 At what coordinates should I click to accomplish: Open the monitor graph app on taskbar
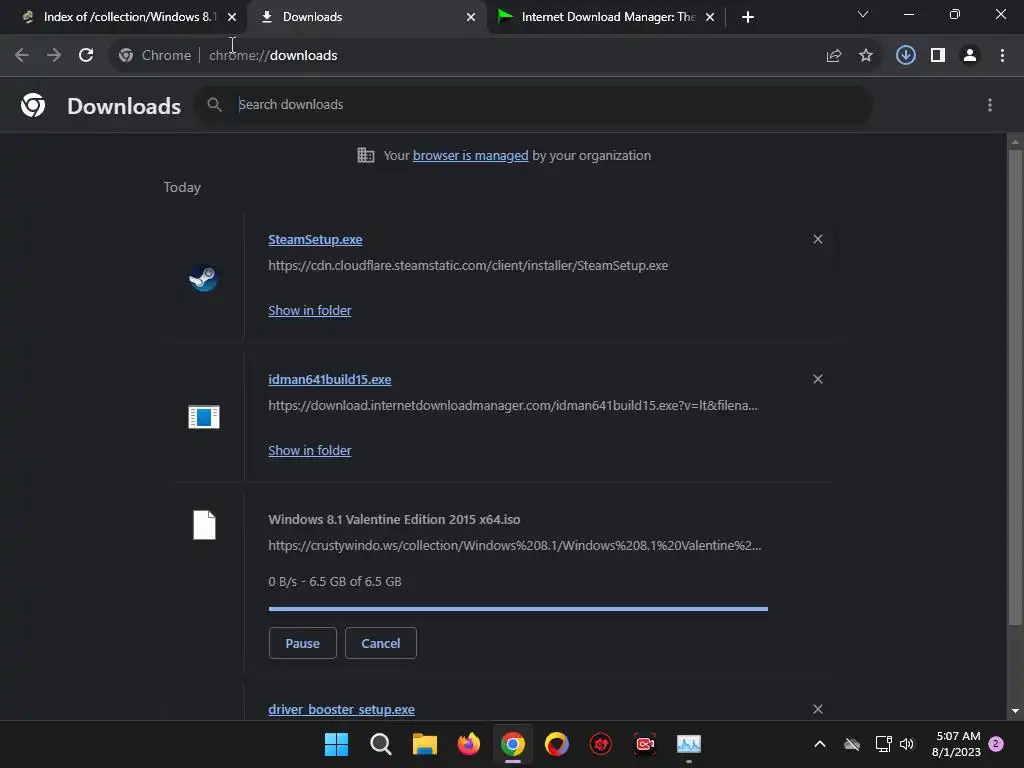(x=689, y=744)
